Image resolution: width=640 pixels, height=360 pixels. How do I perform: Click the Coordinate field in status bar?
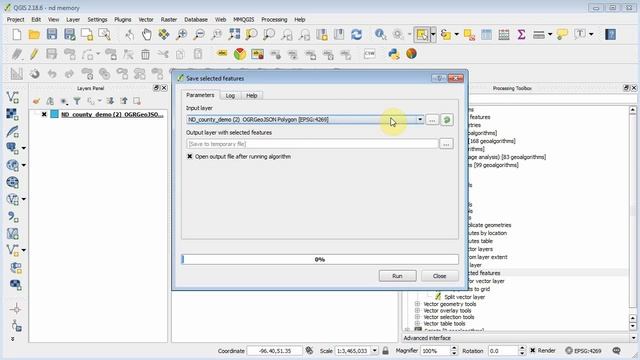pyautogui.click(x=275, y=351)
